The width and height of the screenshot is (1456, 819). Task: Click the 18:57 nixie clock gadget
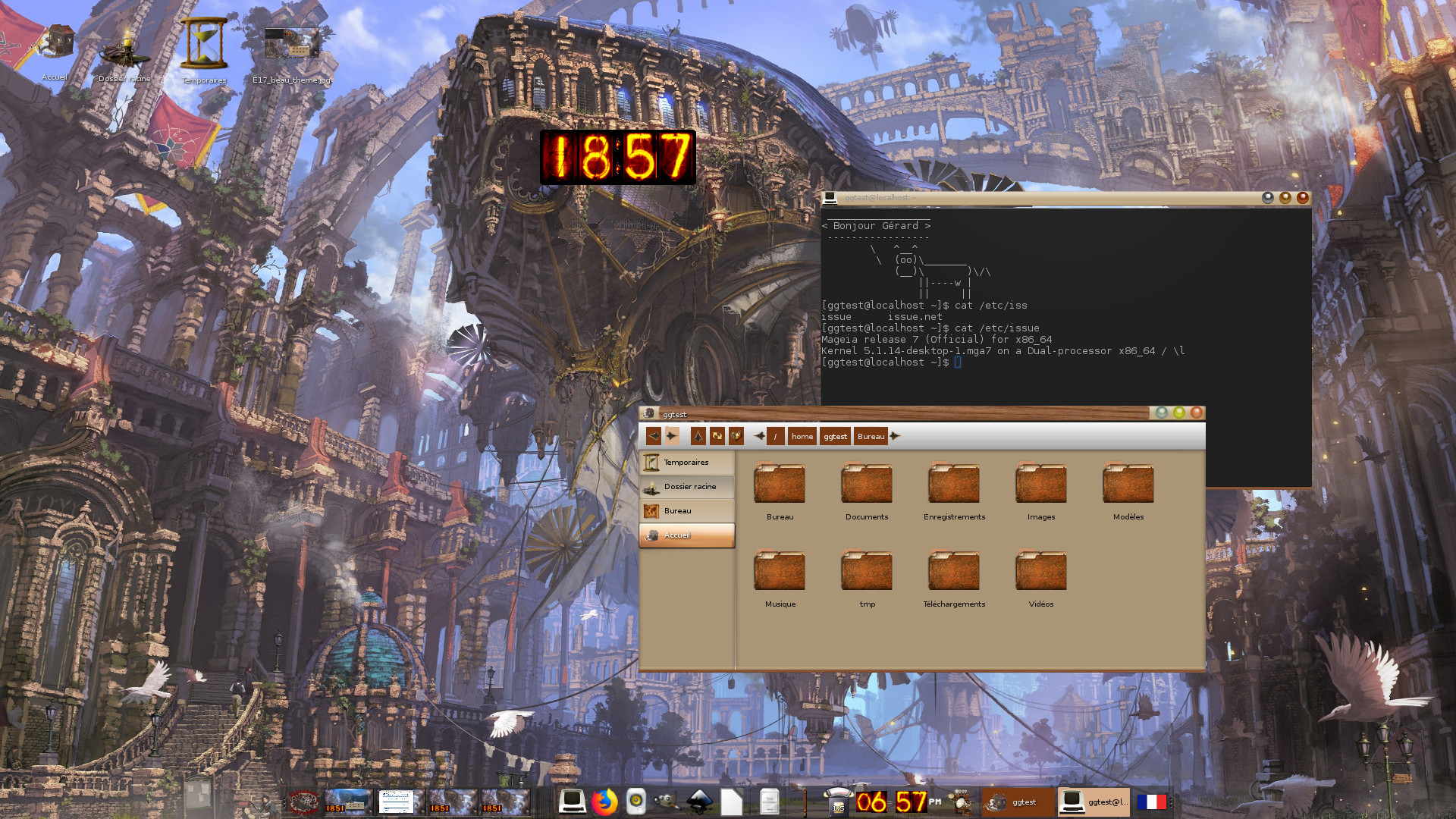click(x=617, y=158)
